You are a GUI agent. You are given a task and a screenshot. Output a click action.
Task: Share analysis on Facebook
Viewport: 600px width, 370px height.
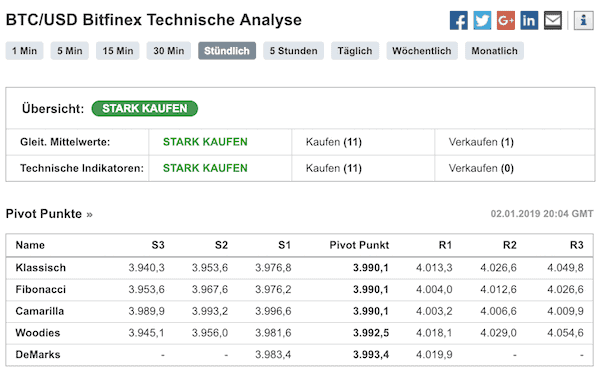coord(458,20)
